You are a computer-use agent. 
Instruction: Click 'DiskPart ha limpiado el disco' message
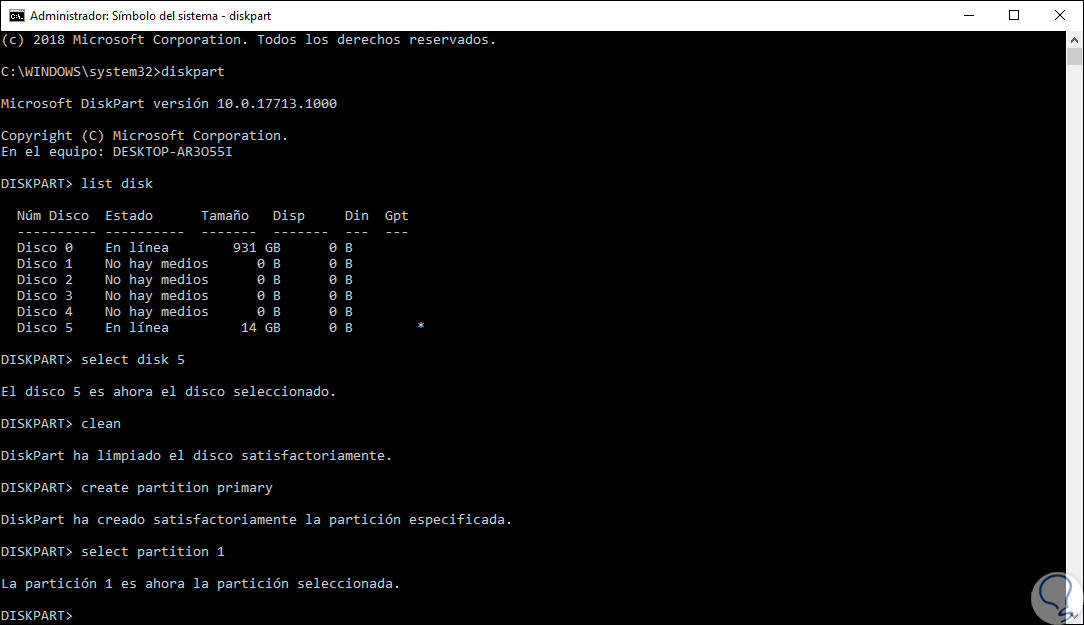[196, 456]
